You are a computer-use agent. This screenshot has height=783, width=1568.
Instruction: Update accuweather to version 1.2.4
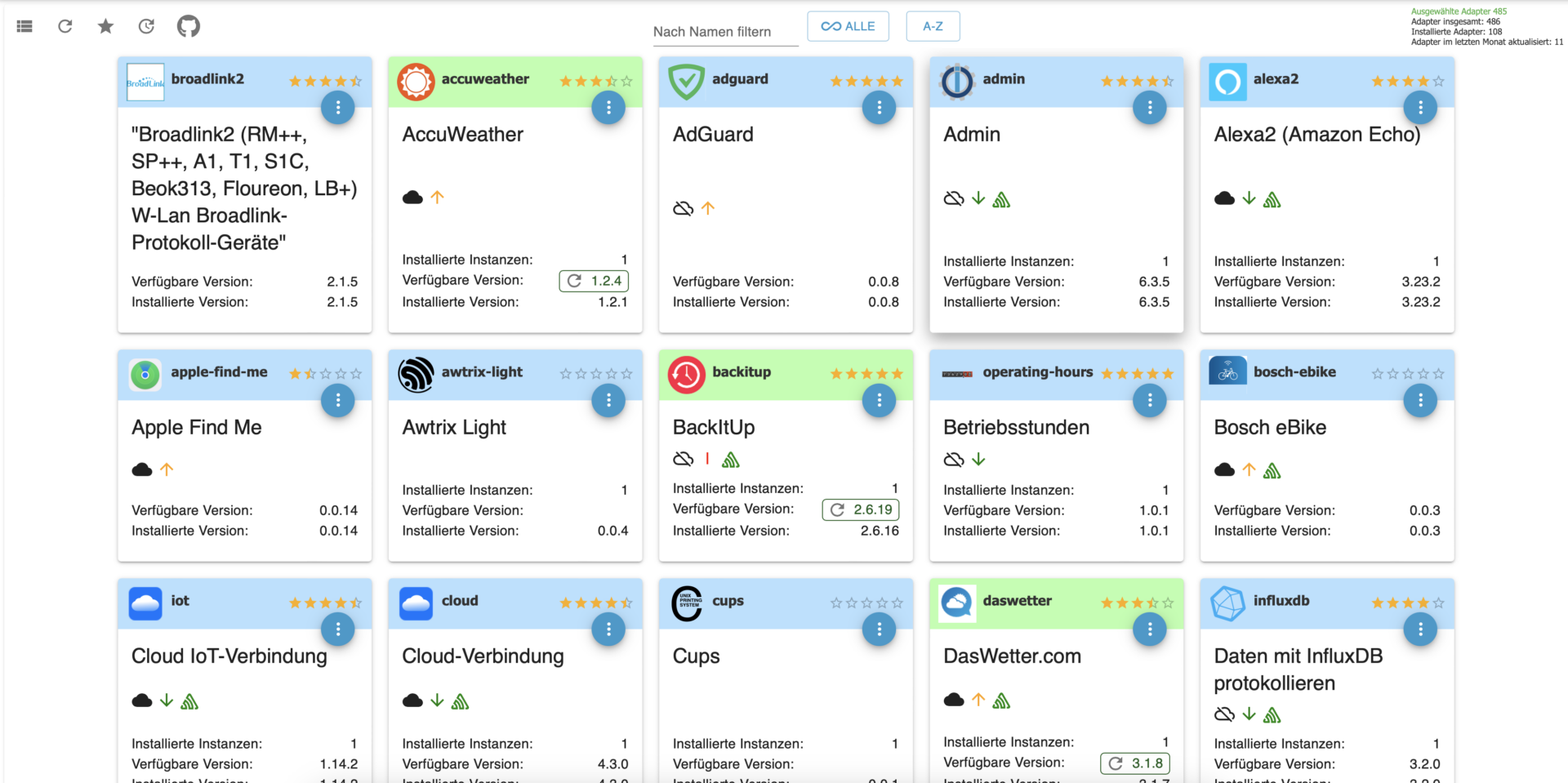[x=594, y=281]
